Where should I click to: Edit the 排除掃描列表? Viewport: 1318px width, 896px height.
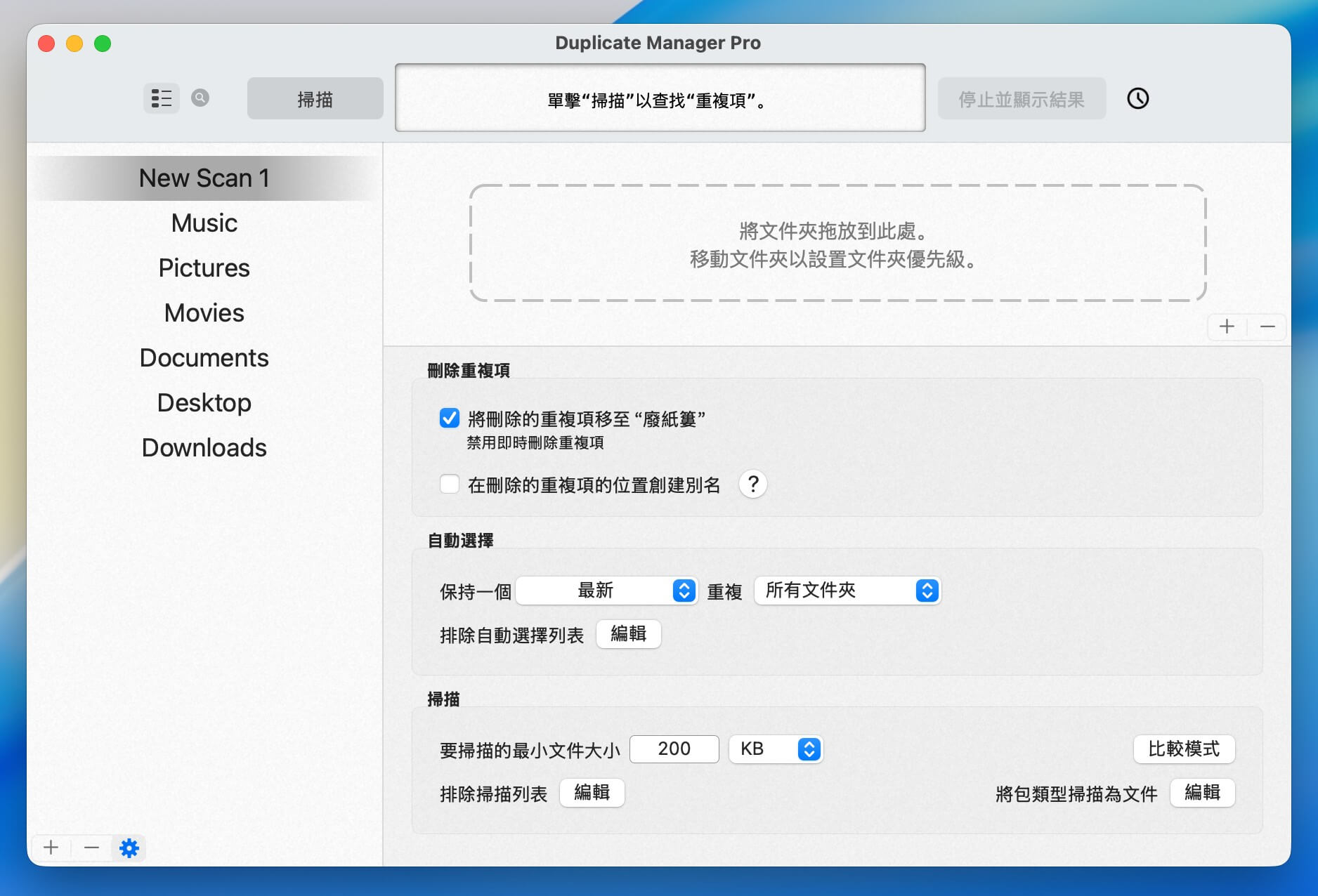pyautogui.click(x=592, y=793)
